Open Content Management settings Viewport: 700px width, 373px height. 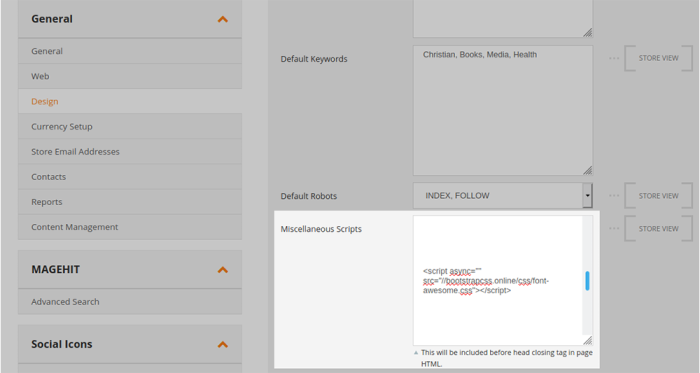click(x=130, y=227)
